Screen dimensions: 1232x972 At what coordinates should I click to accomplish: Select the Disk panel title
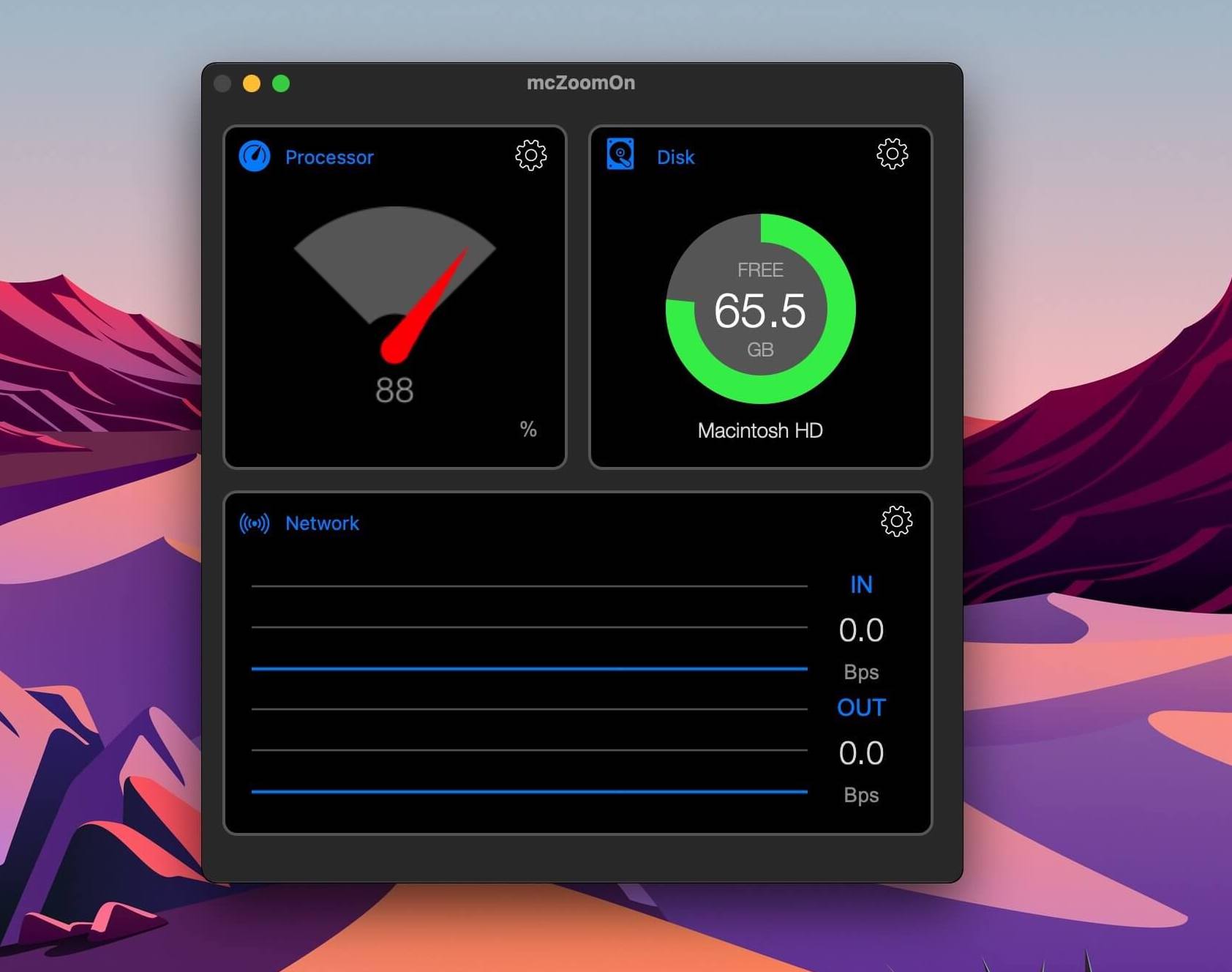pyautogui.click(x=676, y=157)
